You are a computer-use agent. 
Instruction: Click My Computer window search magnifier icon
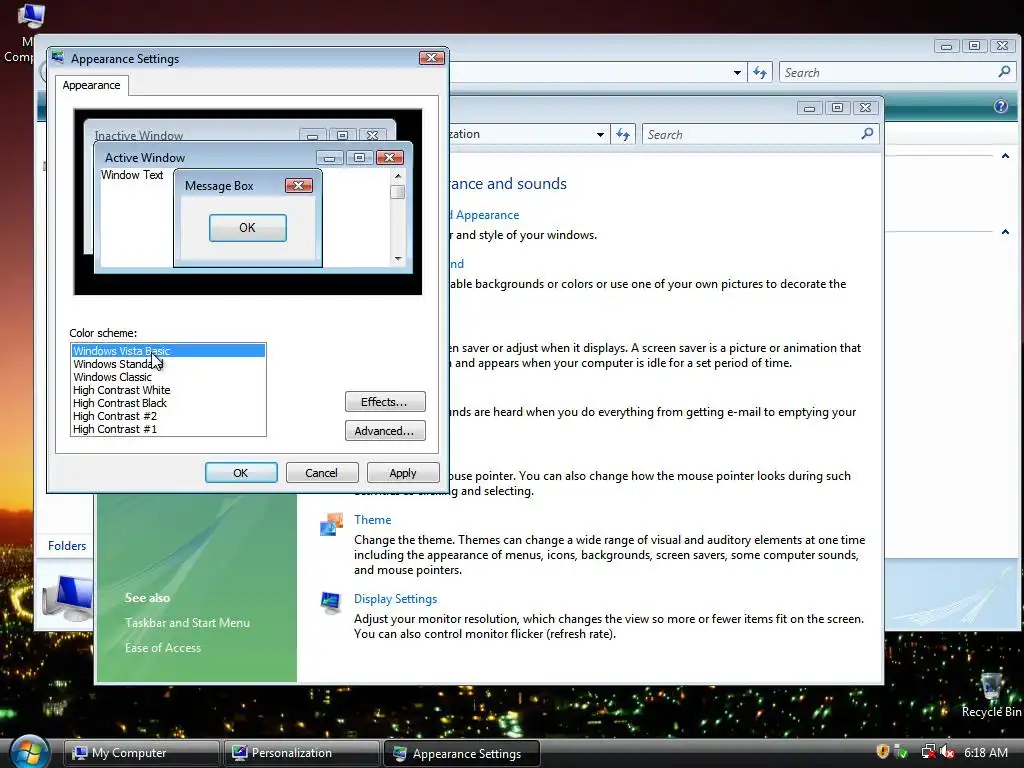click(x=1004, y=72)
